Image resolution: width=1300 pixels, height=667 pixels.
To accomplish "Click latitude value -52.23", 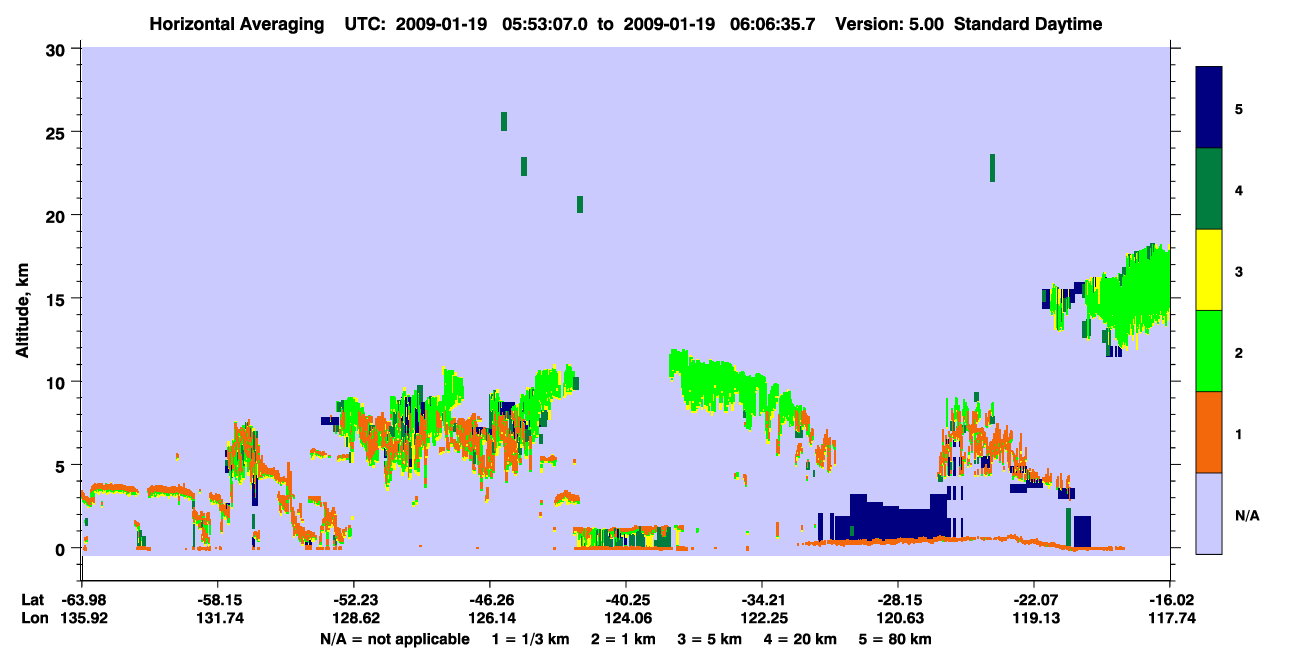I will pyautogui.click(x=354, y=601).
